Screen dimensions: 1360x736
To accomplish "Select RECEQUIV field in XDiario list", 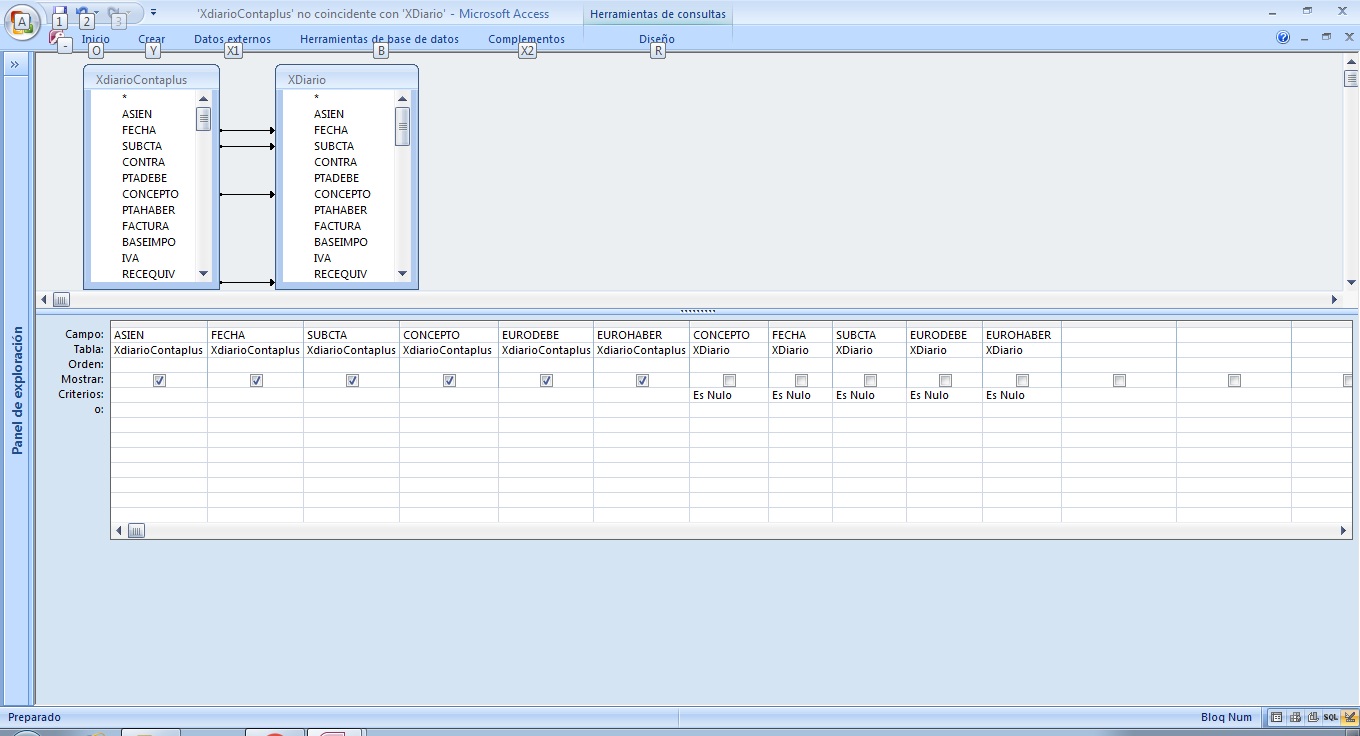I will [x=340, y=274].
